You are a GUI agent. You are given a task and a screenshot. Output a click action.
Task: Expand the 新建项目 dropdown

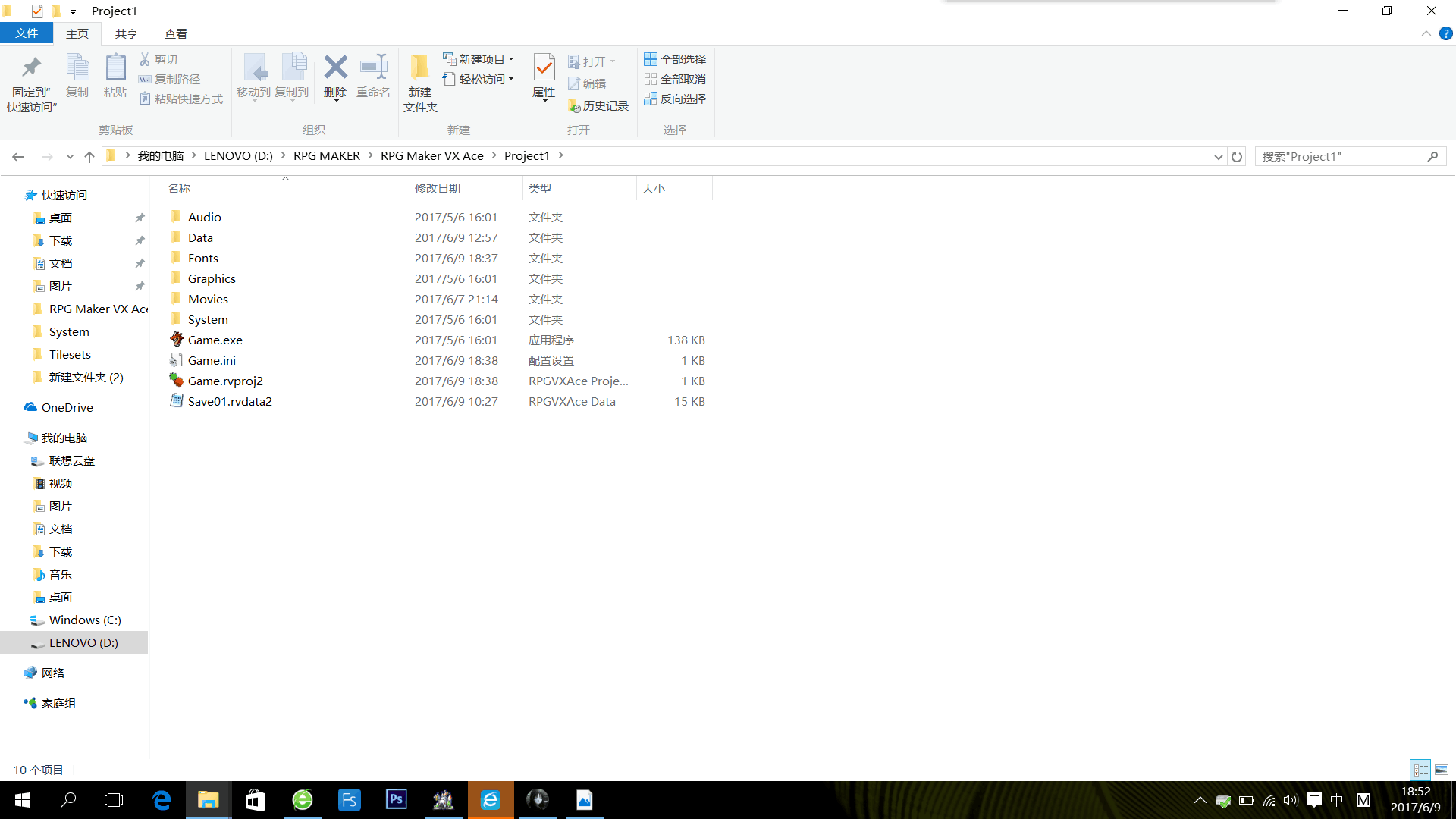click(511, 59)
